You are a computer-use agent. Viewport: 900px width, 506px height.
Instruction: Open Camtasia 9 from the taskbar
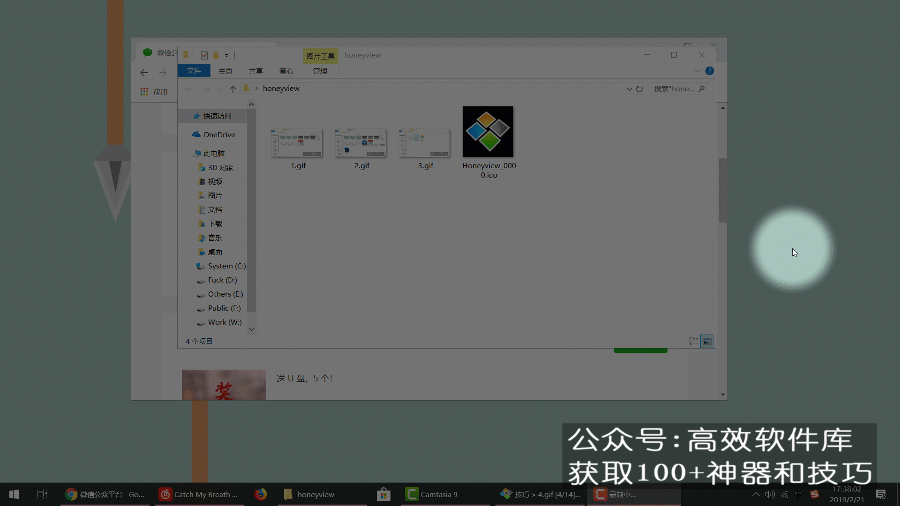coord(433,494)
